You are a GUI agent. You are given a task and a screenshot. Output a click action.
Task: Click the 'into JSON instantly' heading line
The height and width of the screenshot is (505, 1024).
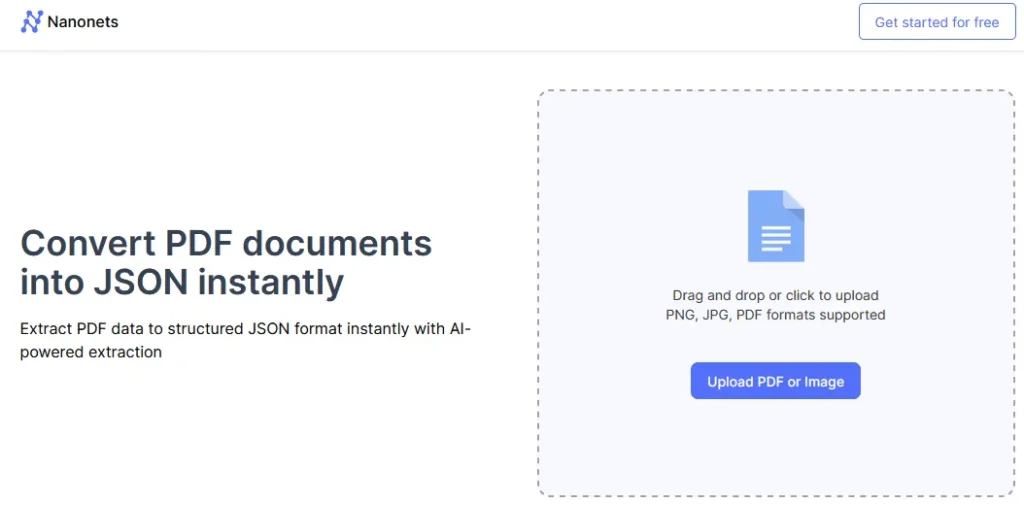[x=182, y=282]
